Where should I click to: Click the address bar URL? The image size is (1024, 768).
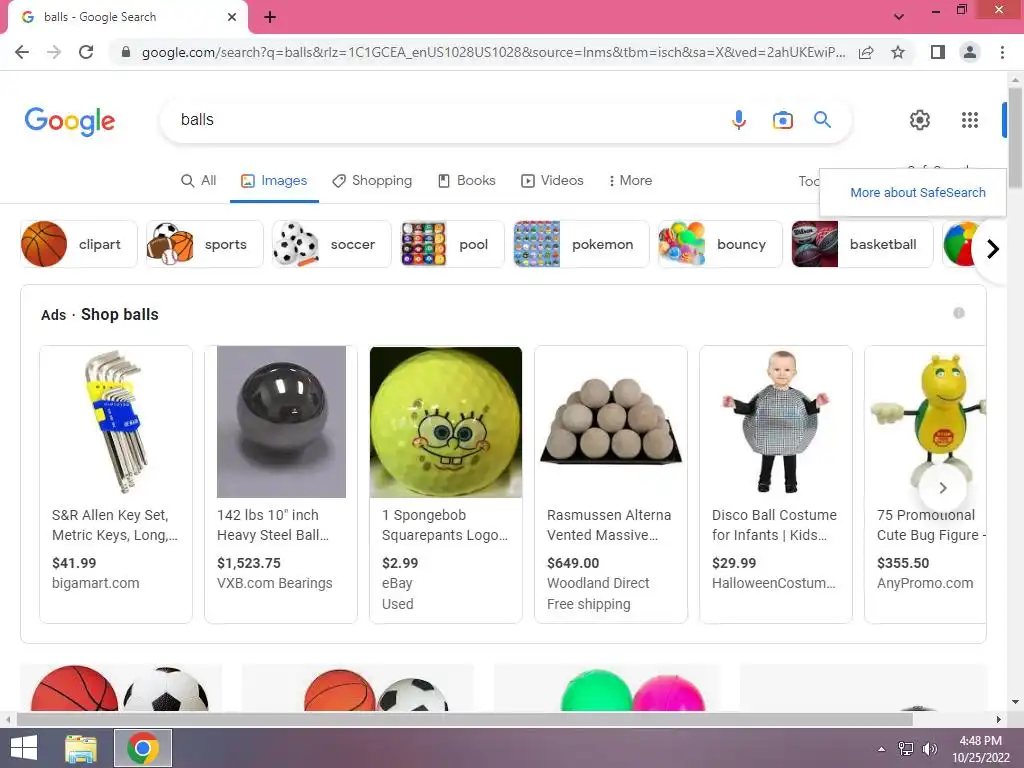click(x=493, y=52)
